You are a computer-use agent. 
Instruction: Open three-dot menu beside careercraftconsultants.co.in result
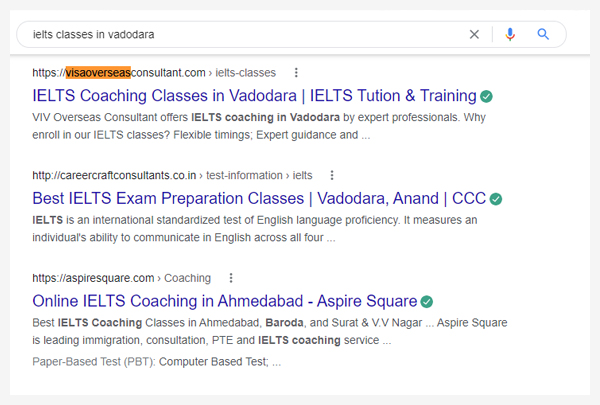[333, 175]
